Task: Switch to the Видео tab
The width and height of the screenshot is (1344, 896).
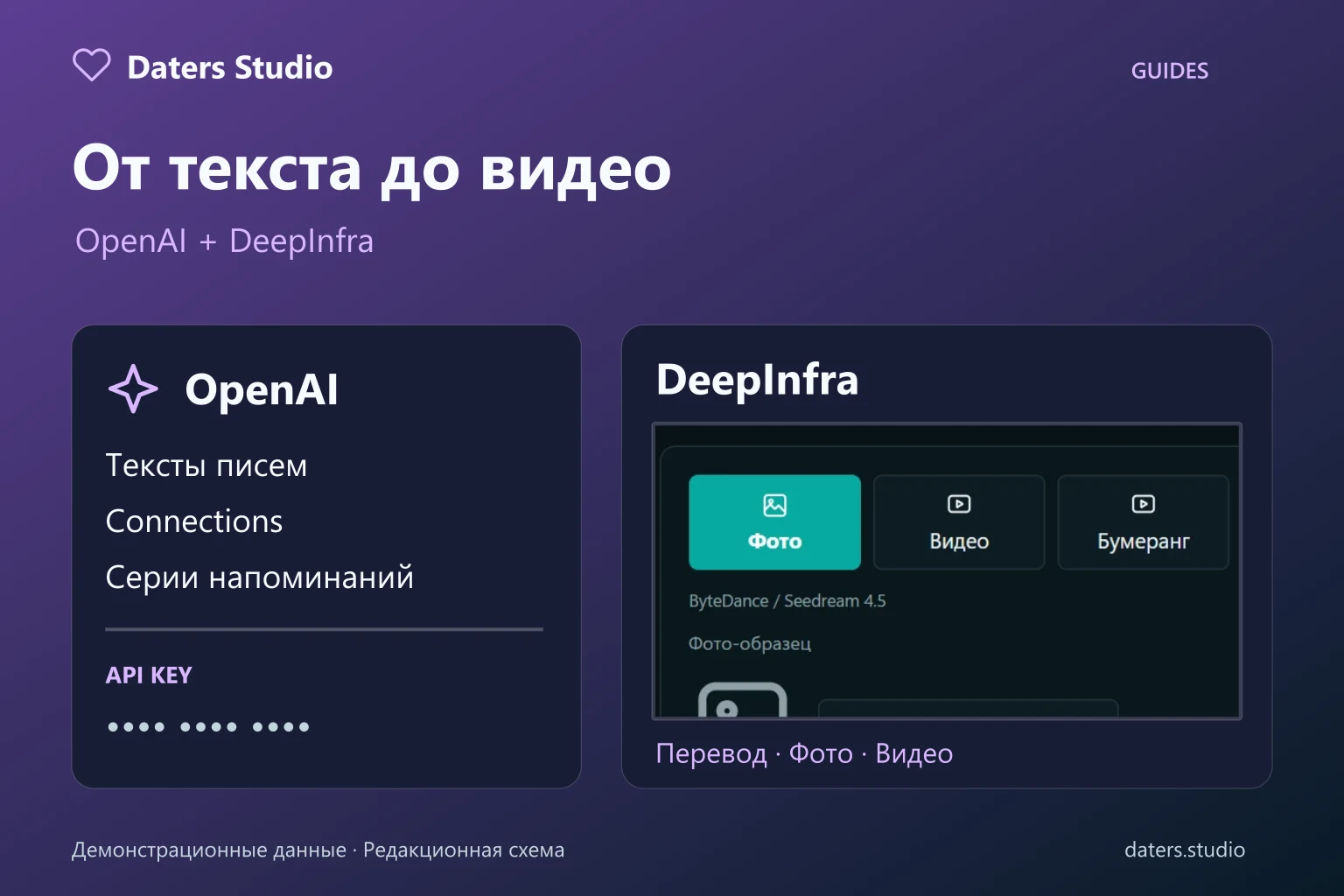Action: point(959,522)
